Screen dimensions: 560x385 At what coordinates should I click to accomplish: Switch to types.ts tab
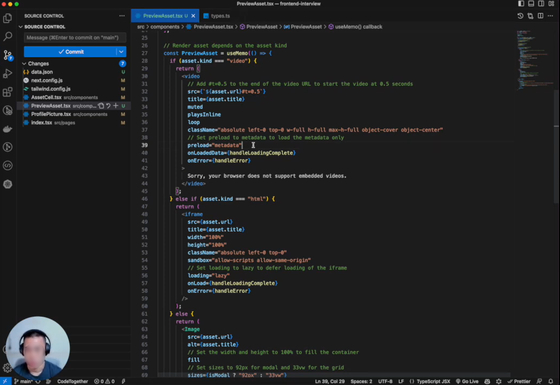(217, 16)
